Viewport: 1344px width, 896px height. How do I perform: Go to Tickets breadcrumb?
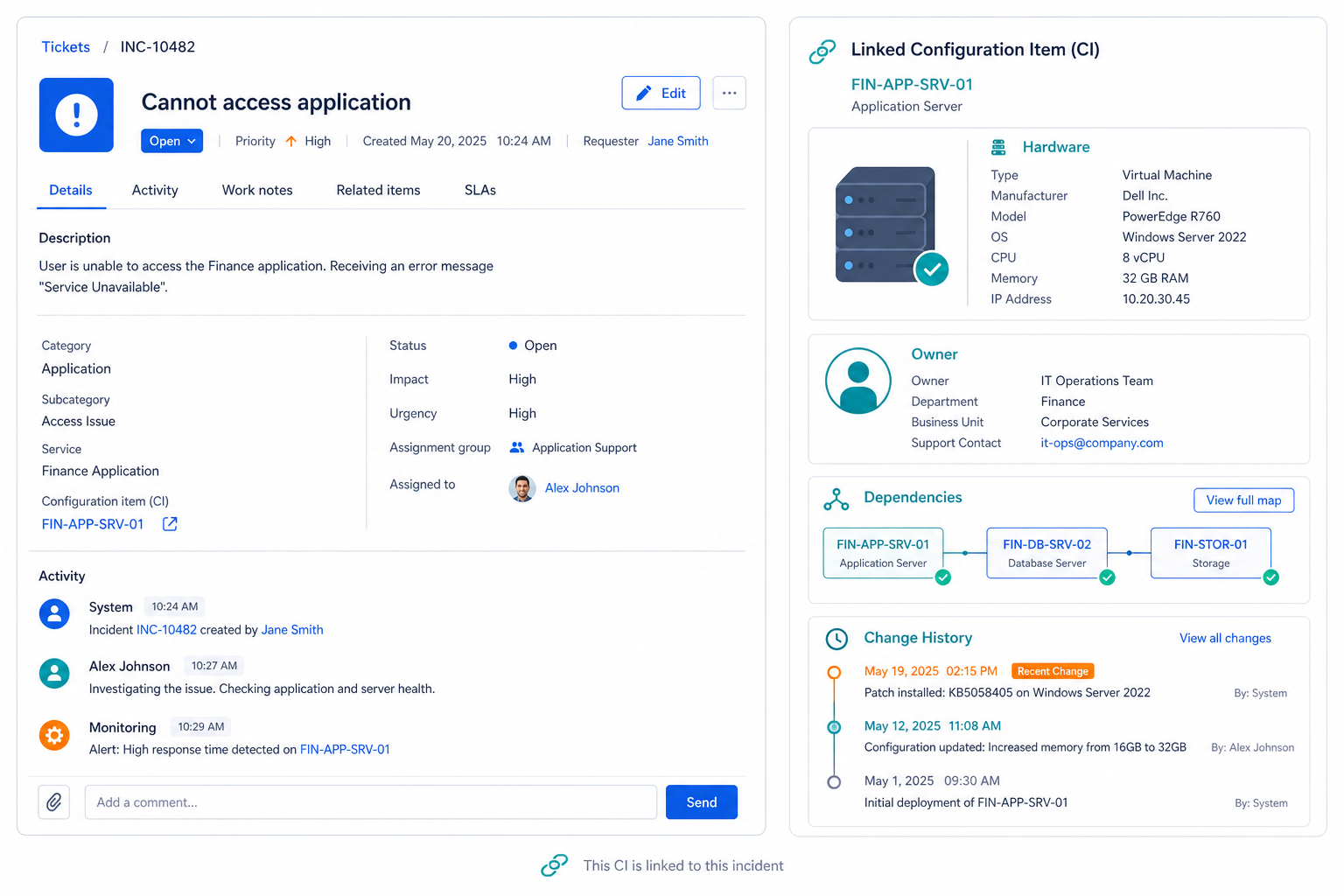pyautogui.click(x=66, y=47)
